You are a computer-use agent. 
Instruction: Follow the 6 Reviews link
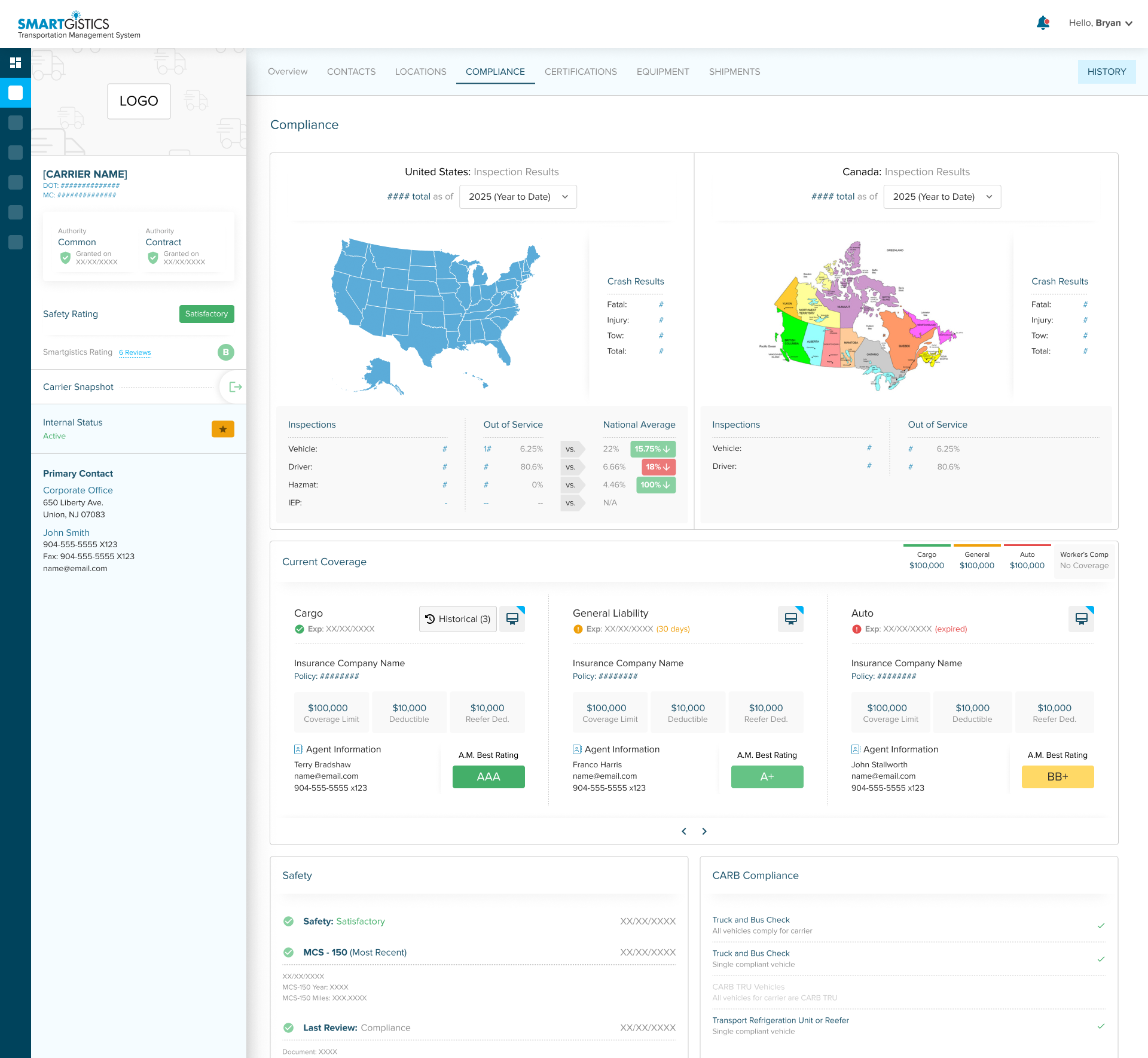135,352
